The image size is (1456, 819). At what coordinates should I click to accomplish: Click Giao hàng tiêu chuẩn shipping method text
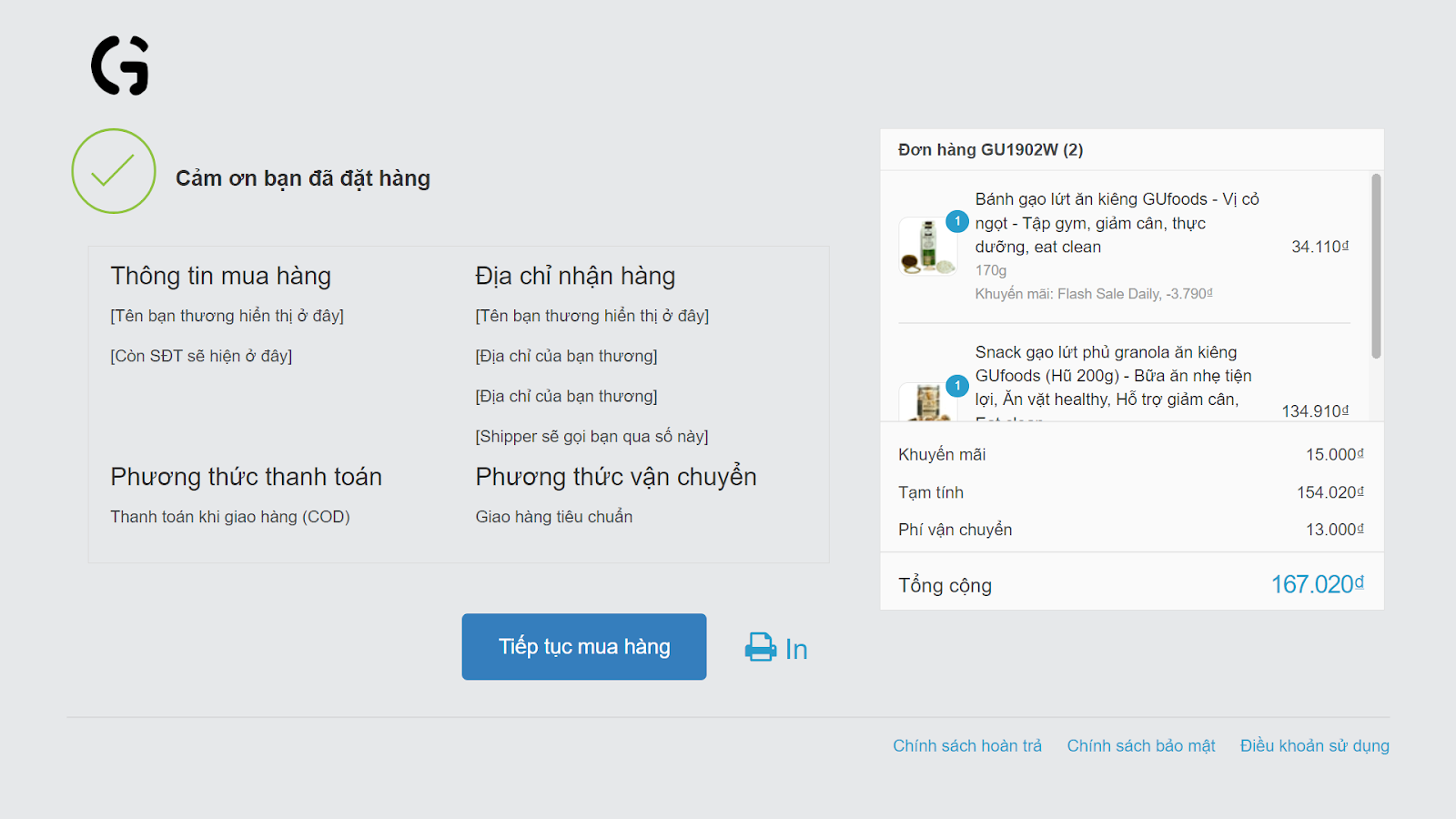click(554, 517)
